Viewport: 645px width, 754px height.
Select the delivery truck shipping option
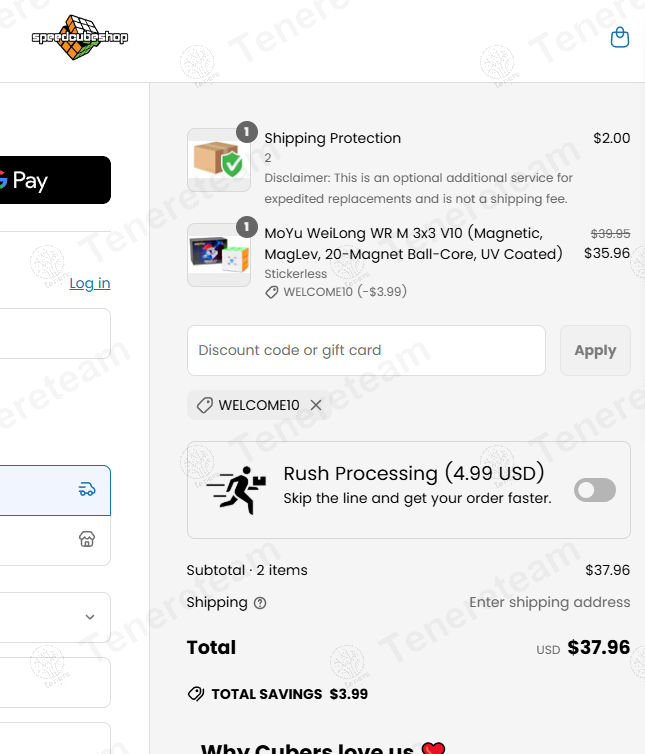coord(87,489)
